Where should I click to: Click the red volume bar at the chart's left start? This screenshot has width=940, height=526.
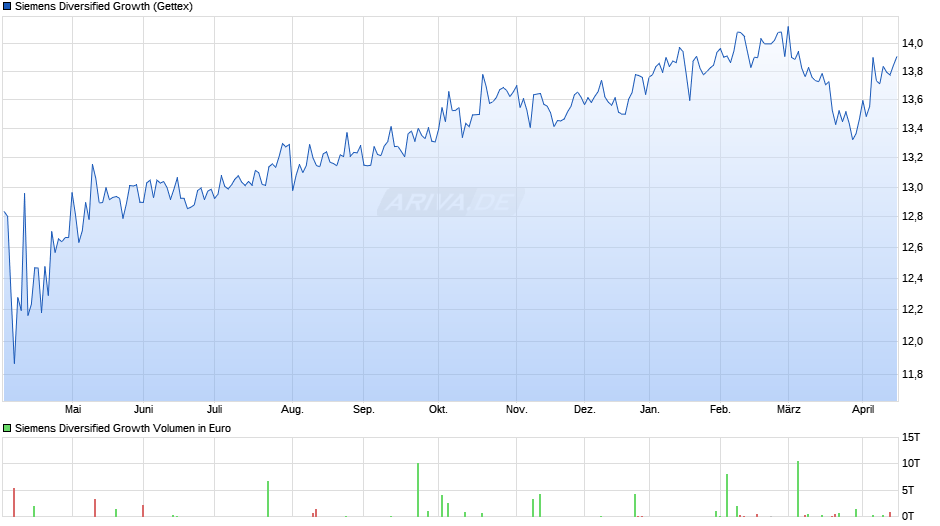(x=14, y=503)
